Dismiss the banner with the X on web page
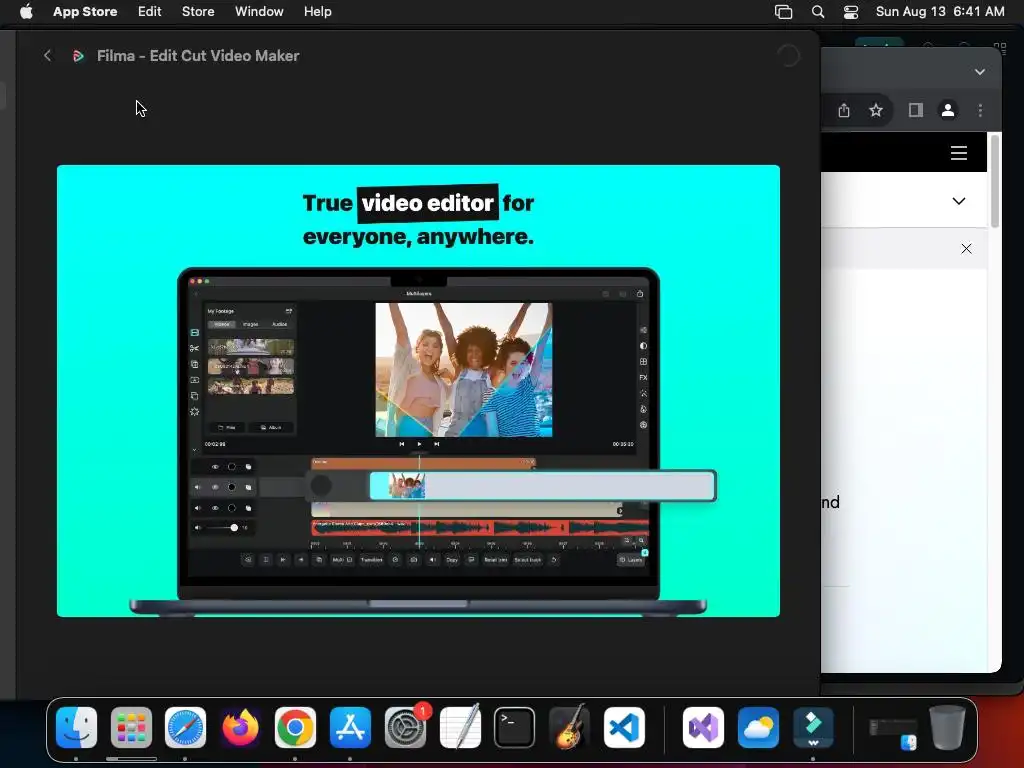This screenshot has width=1024, height=768. click(967, 249)
